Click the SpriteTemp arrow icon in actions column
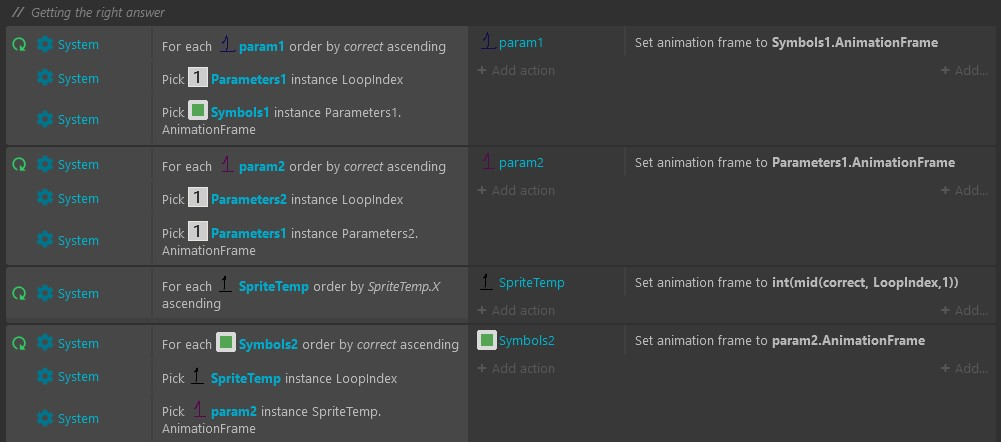Screen dimensions: 1001x442 click(x=486, y=282)
